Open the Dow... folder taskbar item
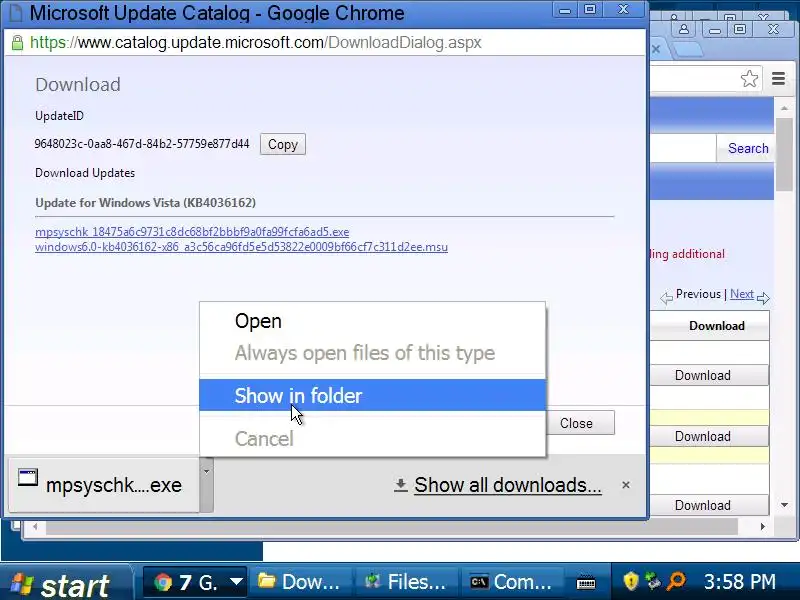 pos(301,582)
